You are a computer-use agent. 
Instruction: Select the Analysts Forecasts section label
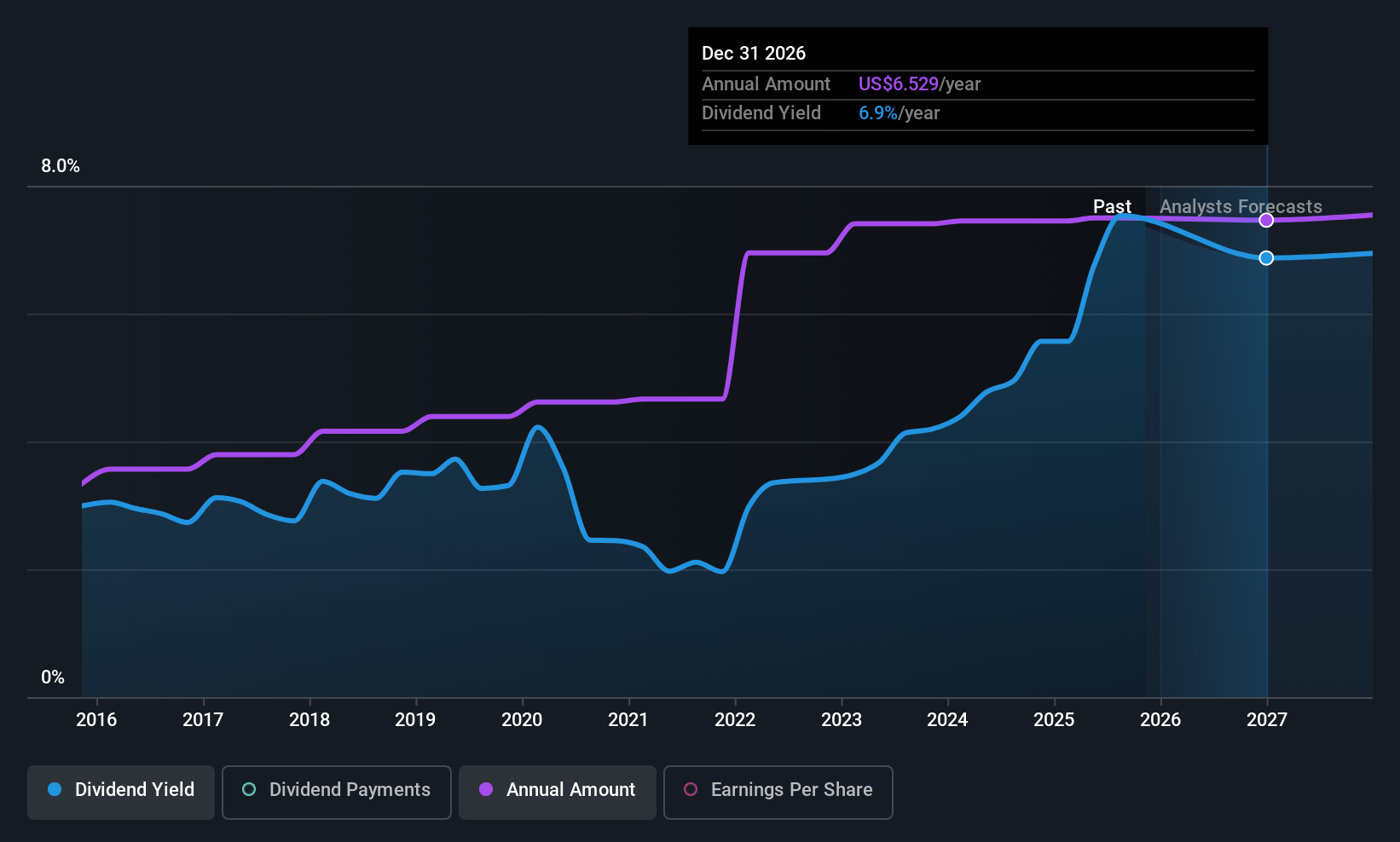point(1240,206)
